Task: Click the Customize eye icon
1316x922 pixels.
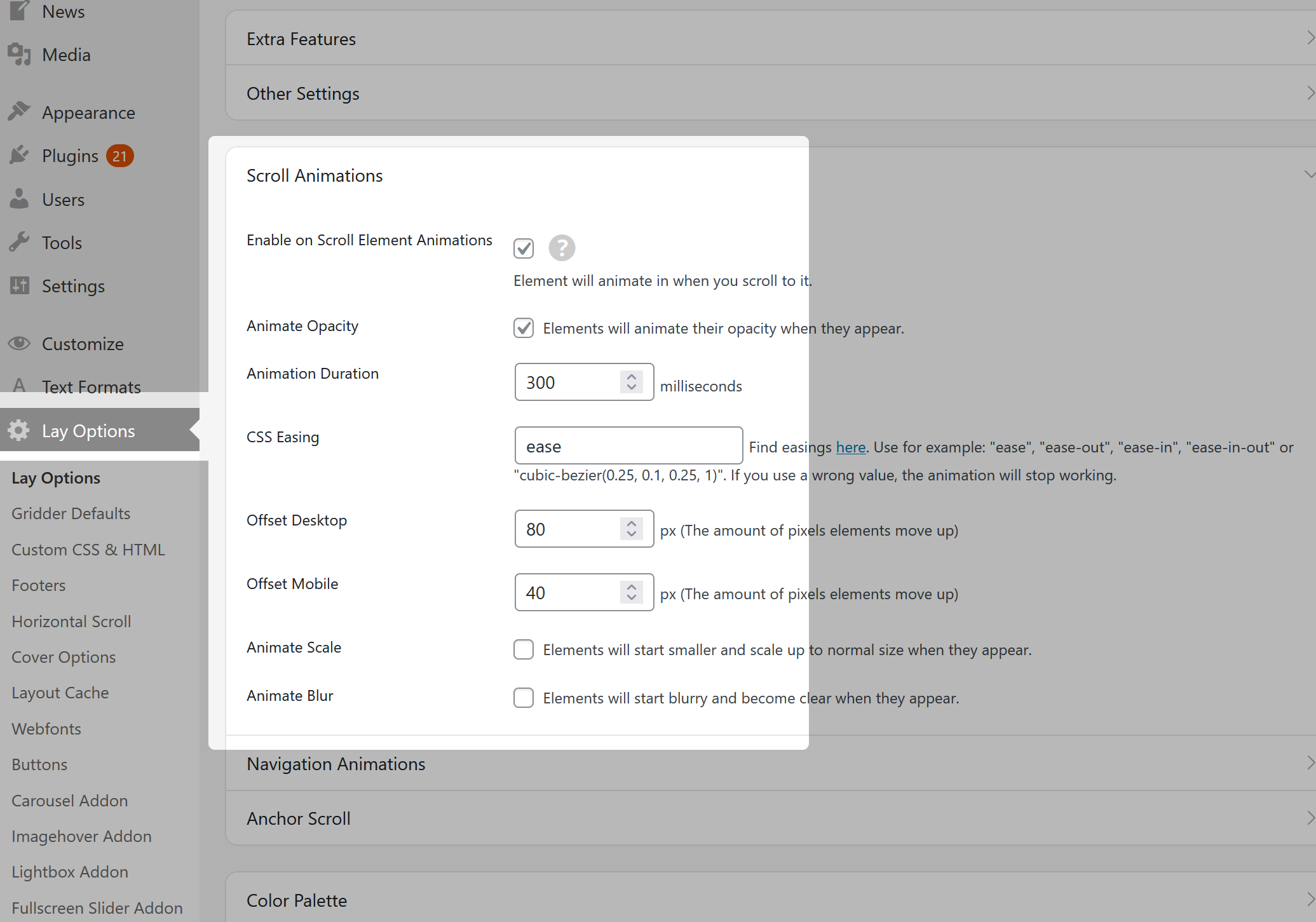Action: [19, 343]
